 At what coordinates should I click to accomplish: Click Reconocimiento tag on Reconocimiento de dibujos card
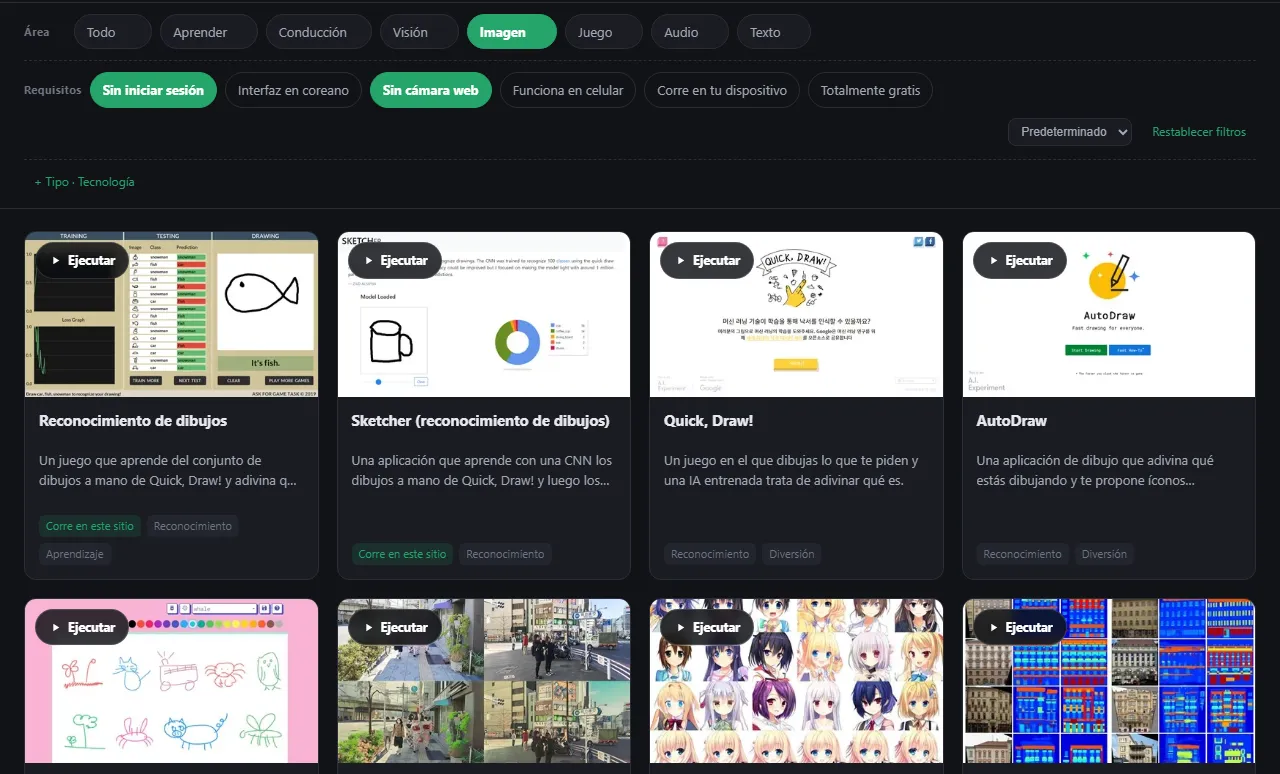[193, 526]
